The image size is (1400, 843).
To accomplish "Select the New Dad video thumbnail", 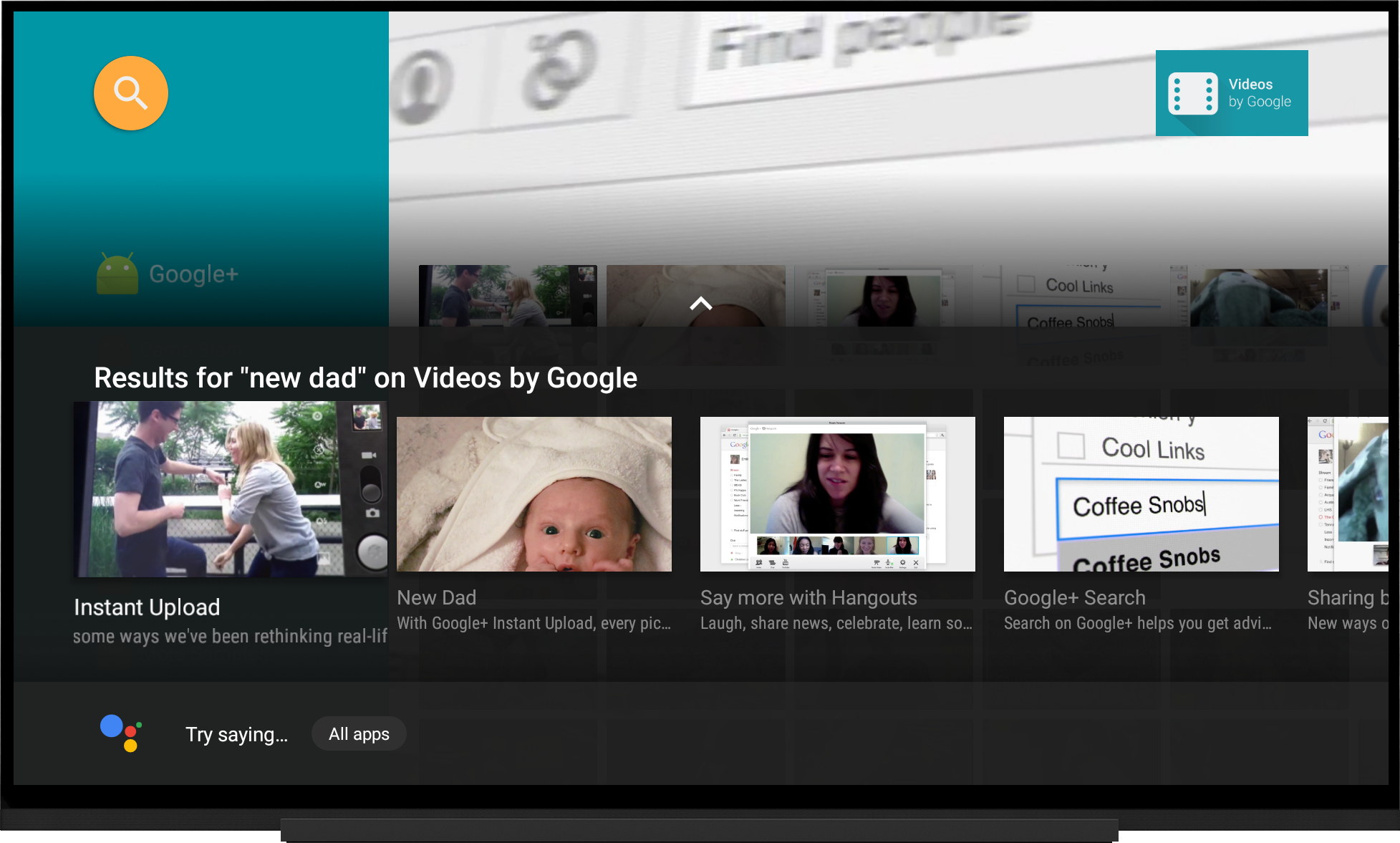I will (x=533, y=494).
